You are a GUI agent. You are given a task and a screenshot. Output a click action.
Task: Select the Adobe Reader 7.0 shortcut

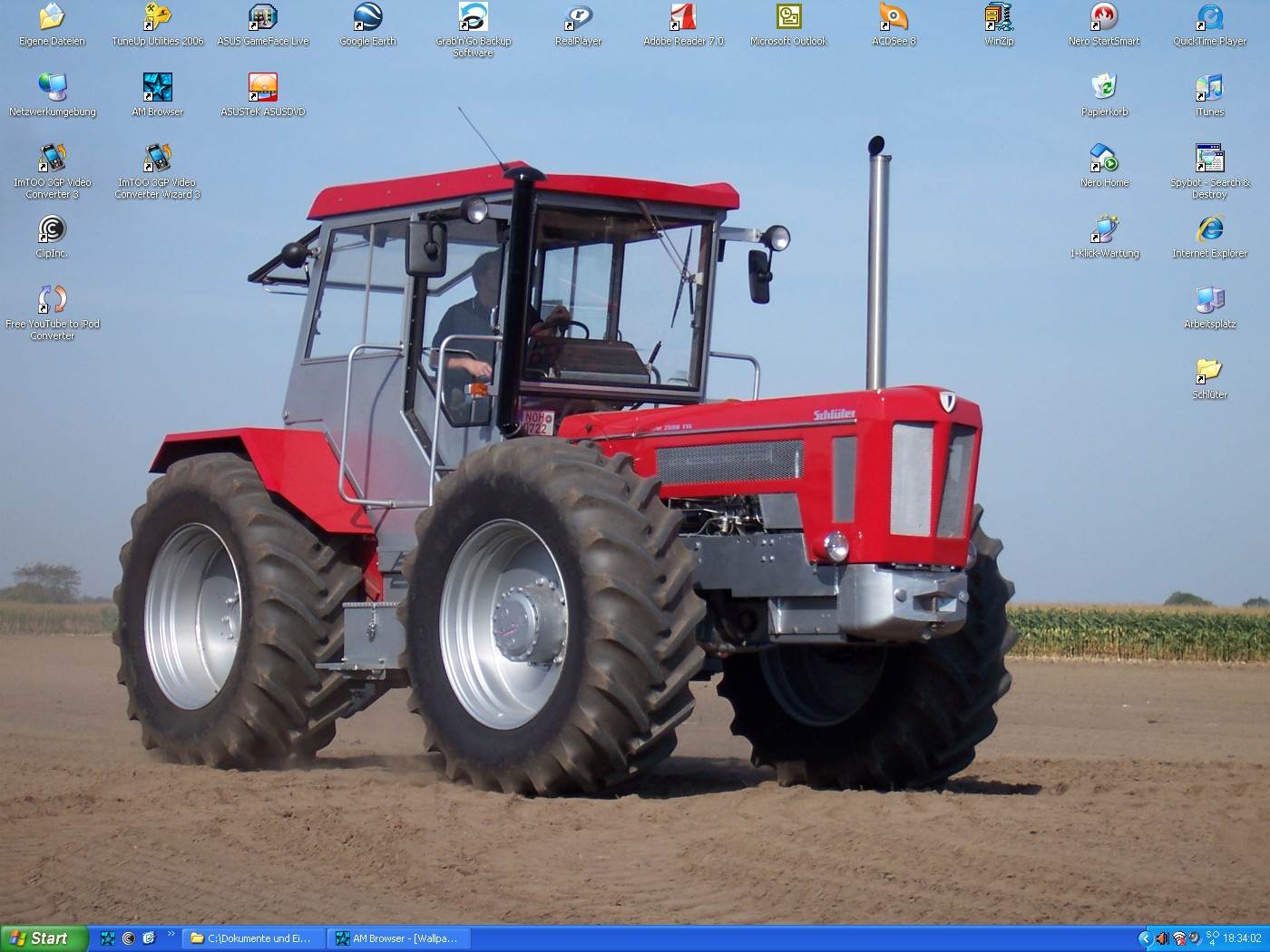point(683,18)
